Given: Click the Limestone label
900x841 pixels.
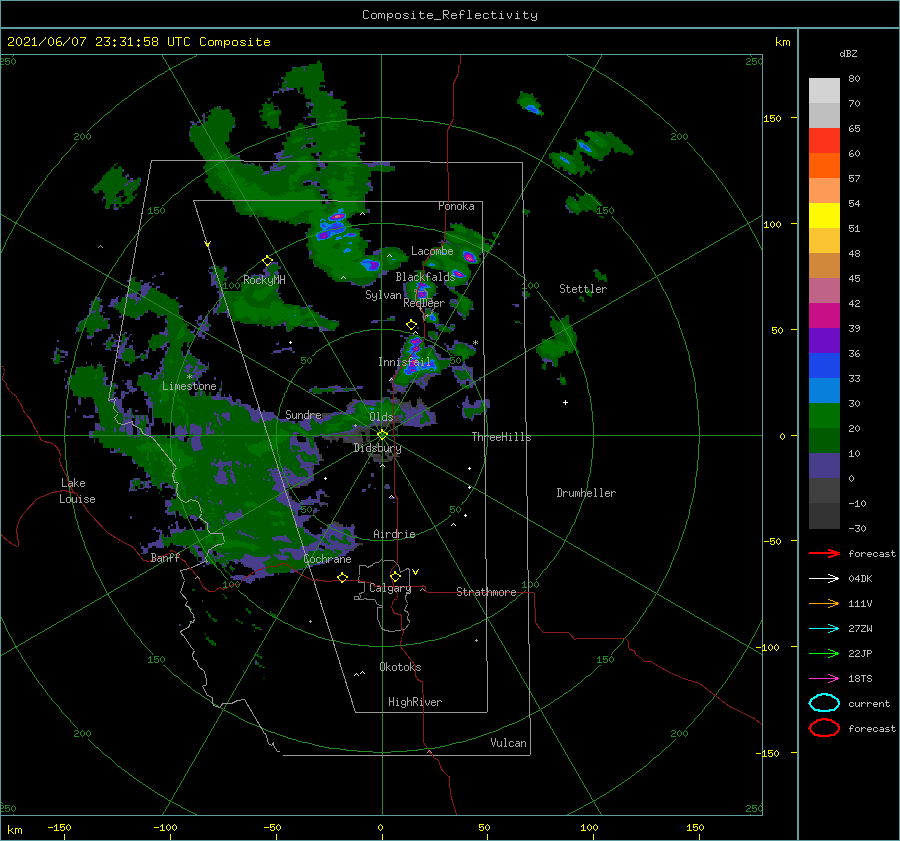Looking at the screenshot, I should pyautogui.click(x=189, y=386).
